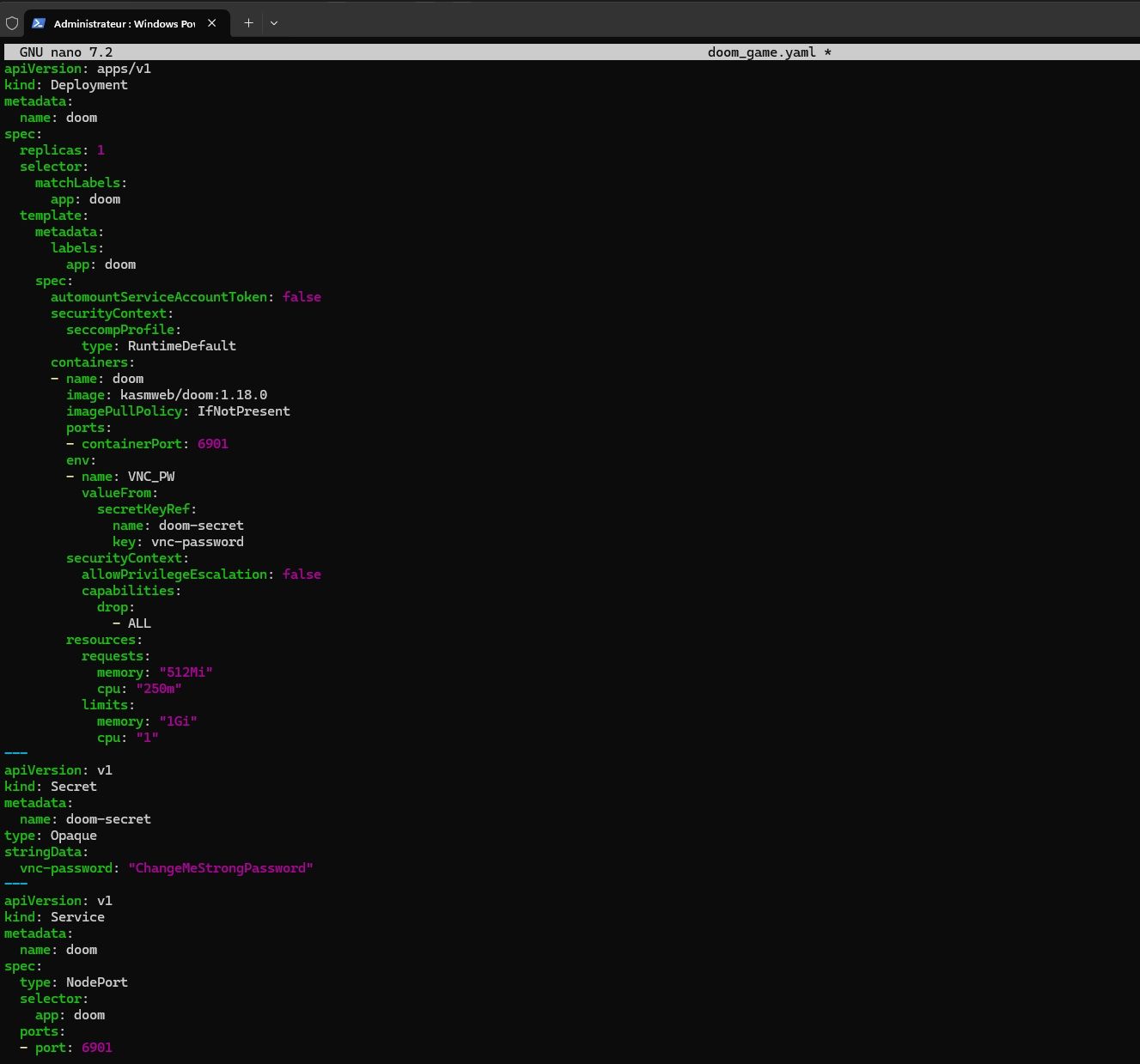The width and height of the screenshot is (1140, 1064).
Task: Click 'automountServiceAccountToken: false' line
Action: (x=186, y=297)
